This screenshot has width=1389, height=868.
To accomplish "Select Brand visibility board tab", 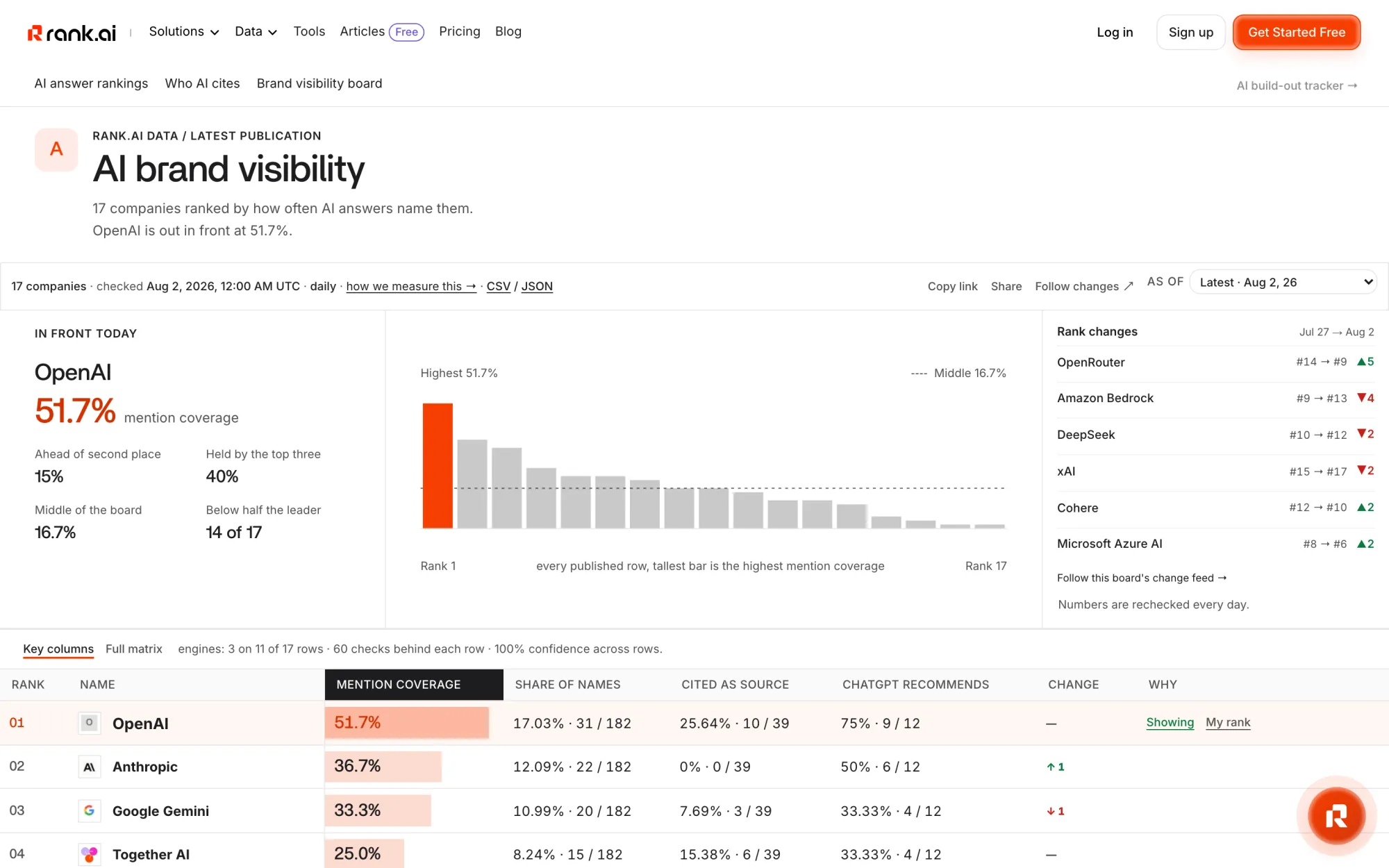I will pyautogui.click(x=319, y=83).
